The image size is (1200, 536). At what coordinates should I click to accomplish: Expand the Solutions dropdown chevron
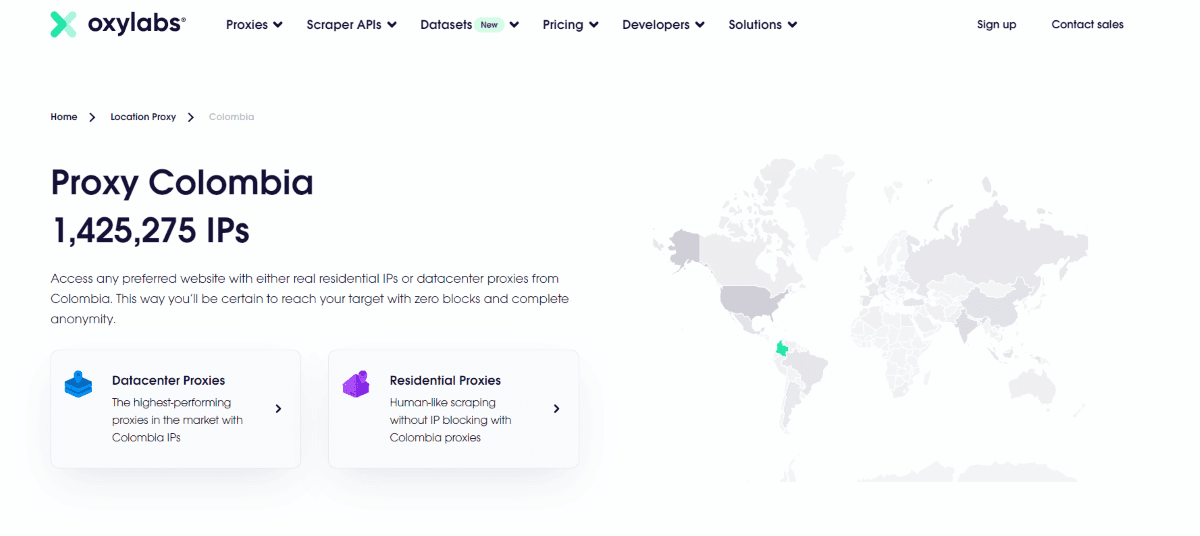coord(793,25)
